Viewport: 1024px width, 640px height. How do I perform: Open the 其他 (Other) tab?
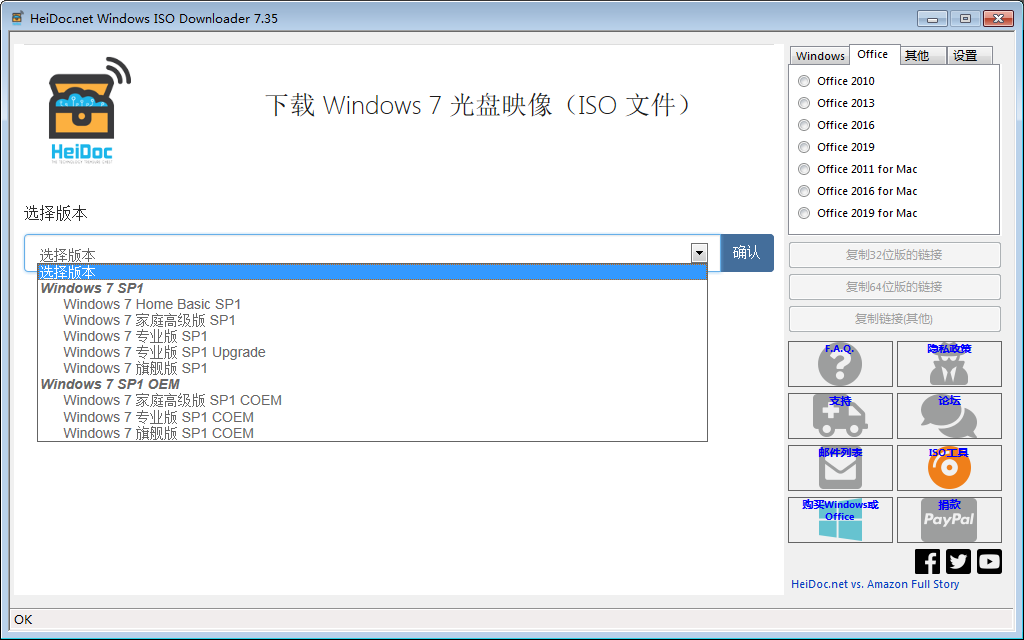click(x=923, y=56)
